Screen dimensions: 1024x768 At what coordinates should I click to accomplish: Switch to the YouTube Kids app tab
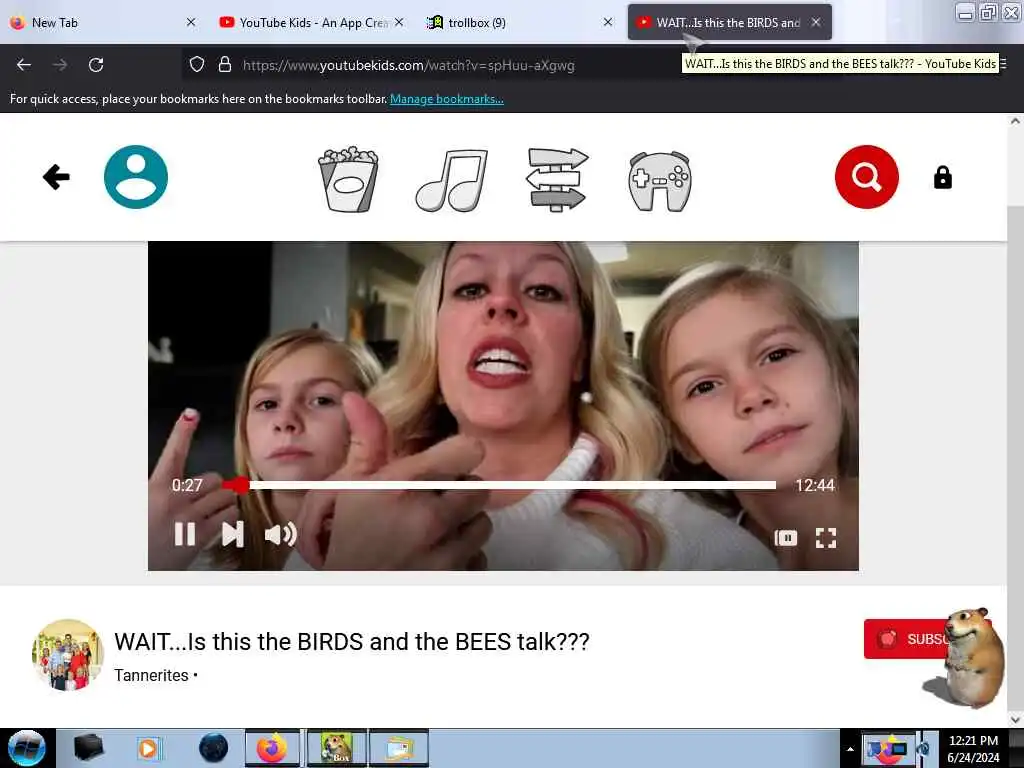tap(312, 22)
